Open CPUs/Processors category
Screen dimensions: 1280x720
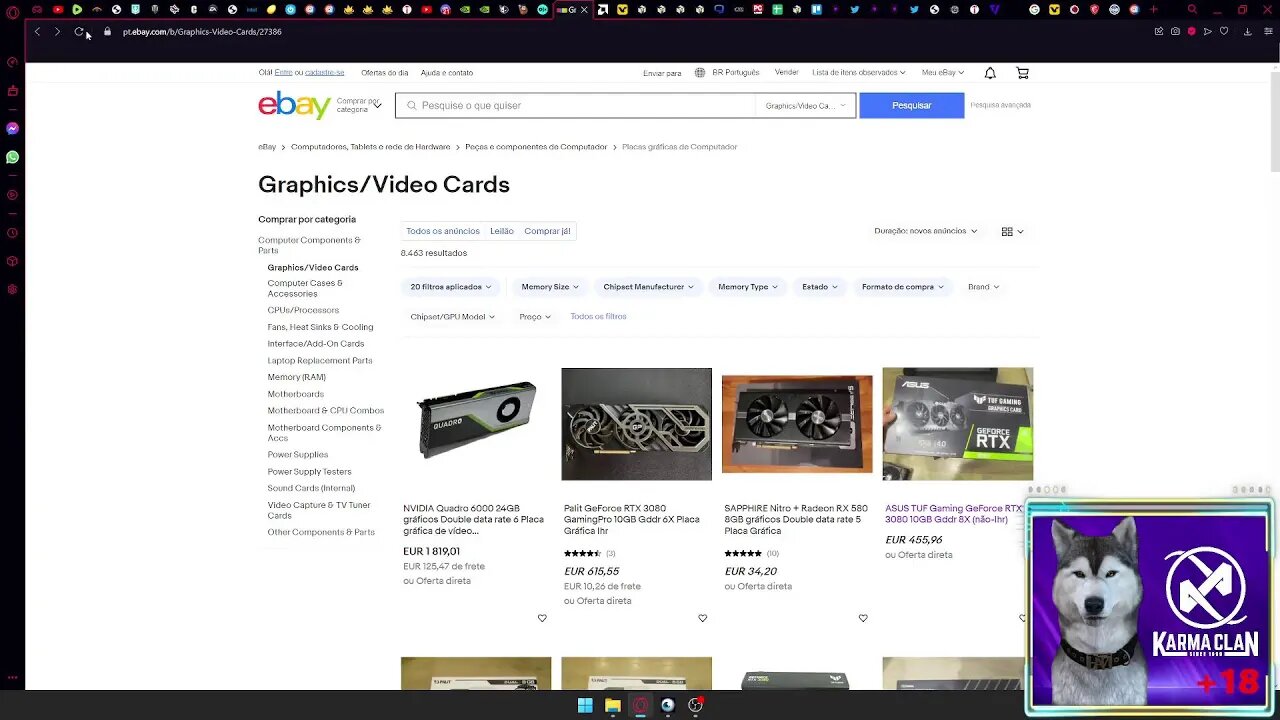click(x=303, y=310)
